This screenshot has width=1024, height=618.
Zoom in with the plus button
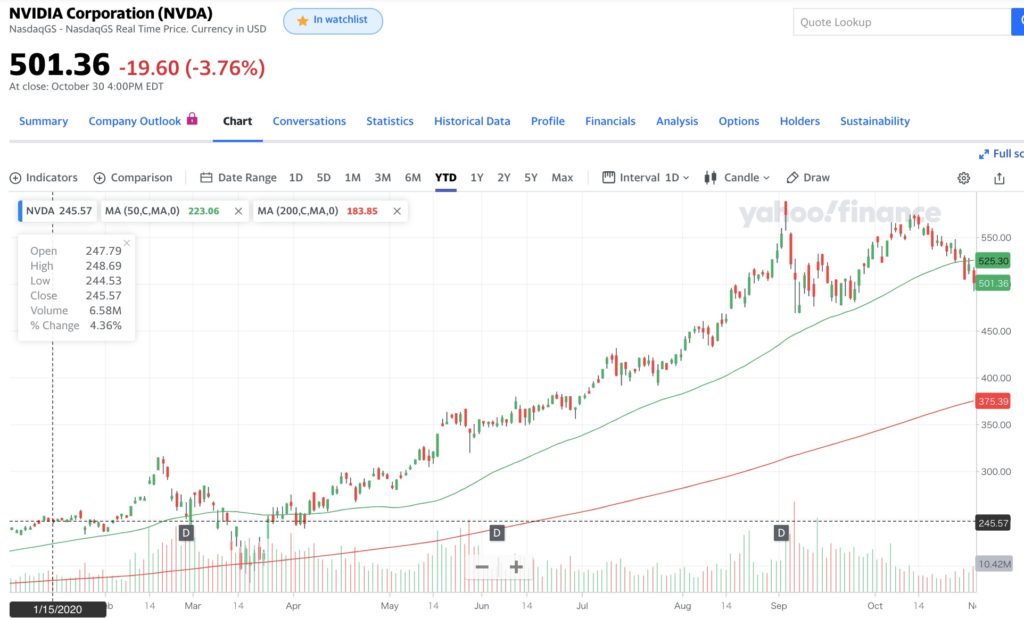[516, 566]
